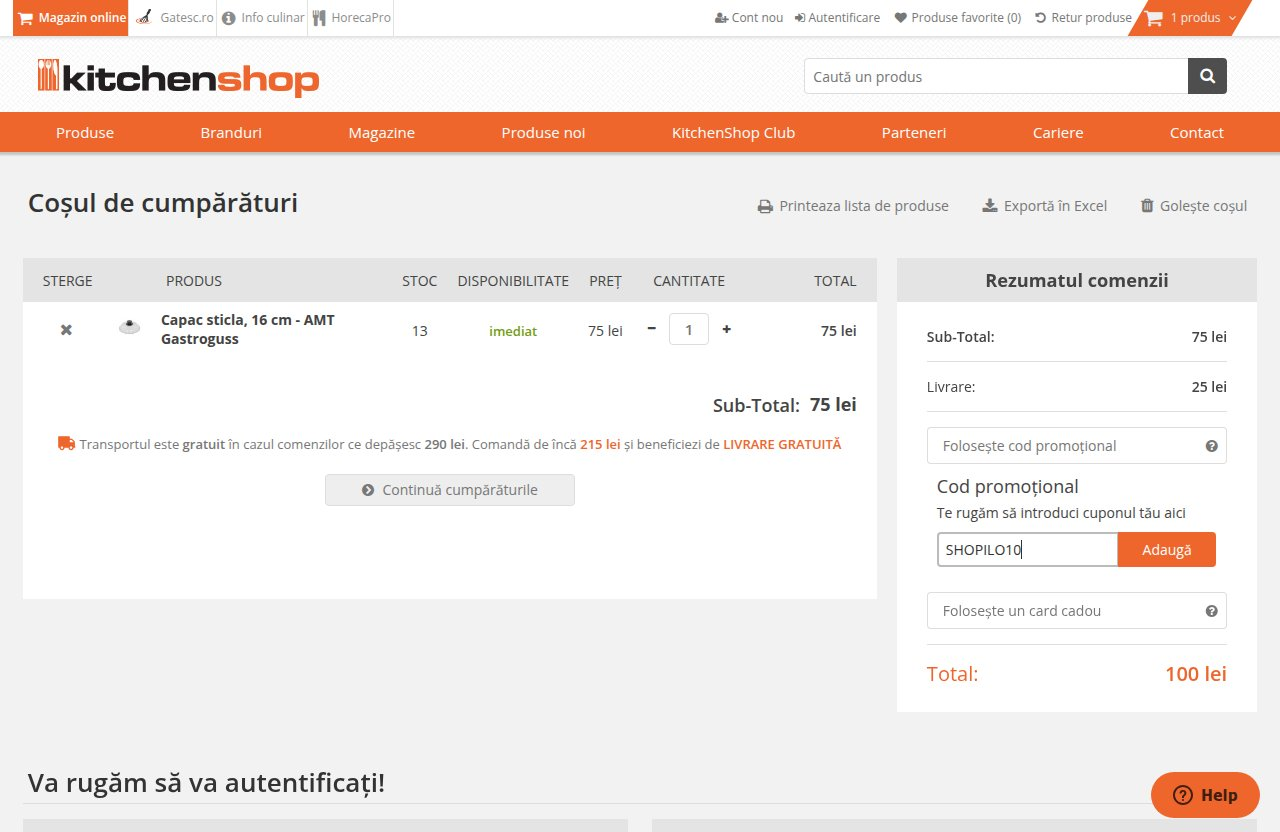Screen dimensions: 1280x832
Task: Open the shopping cart 1 produs dropdown
Action: [1190, 18]
